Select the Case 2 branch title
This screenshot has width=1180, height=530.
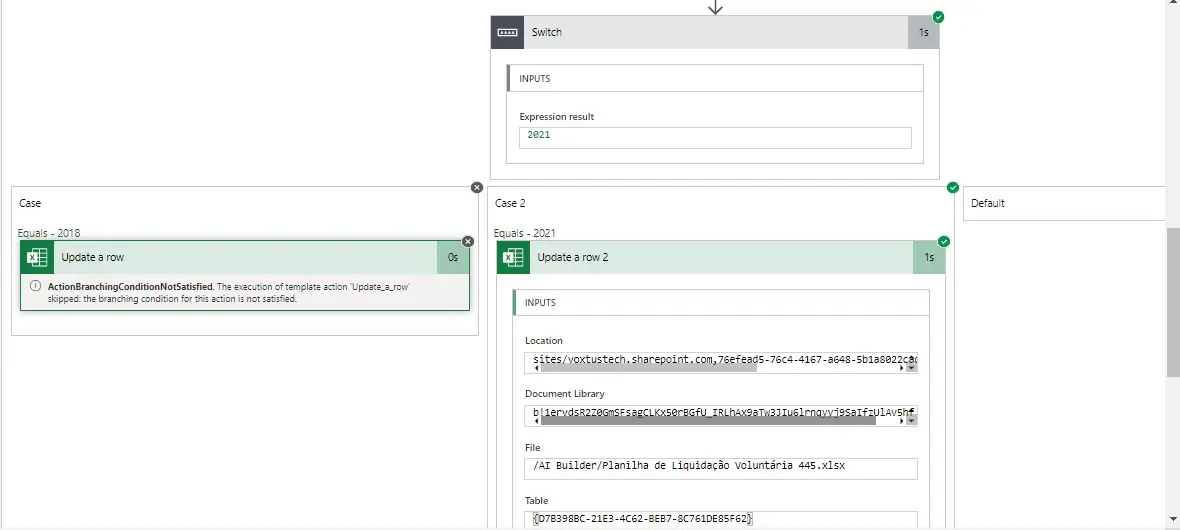coord(511,204)
